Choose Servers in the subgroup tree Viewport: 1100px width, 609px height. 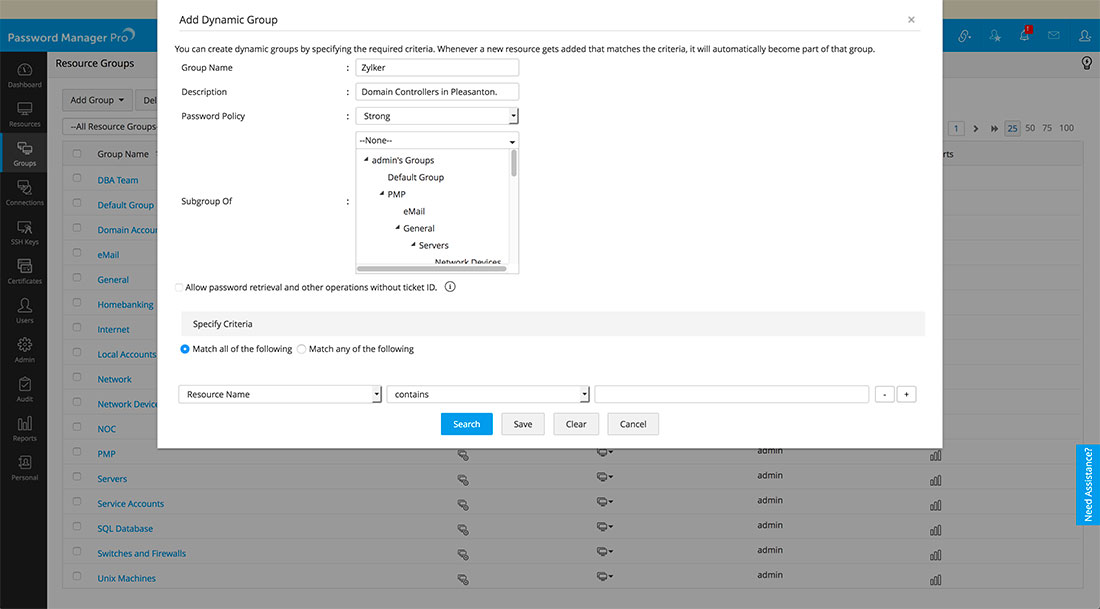433,245
